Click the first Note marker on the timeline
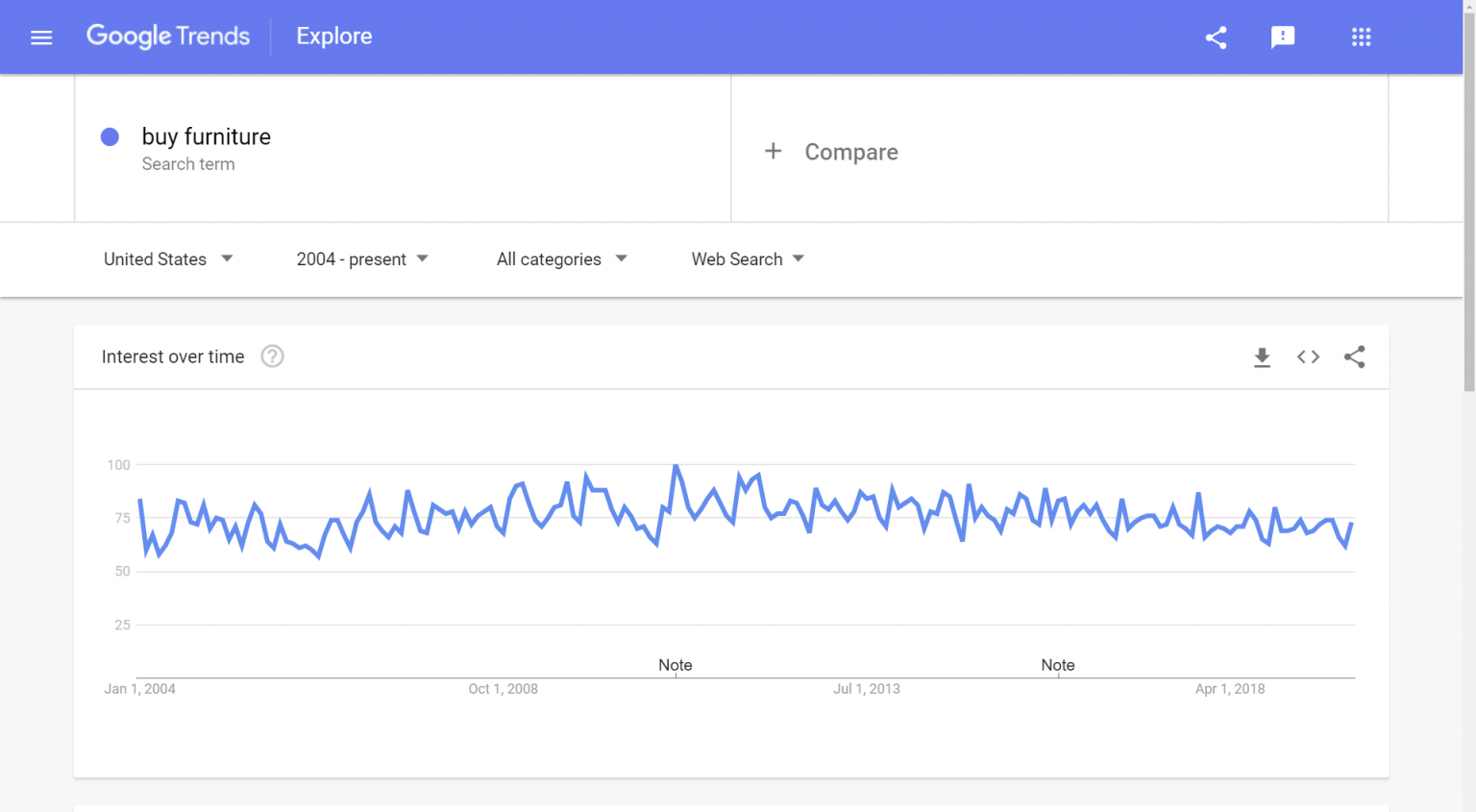Viewport: 1476px width, 812px height. (675, 665)
